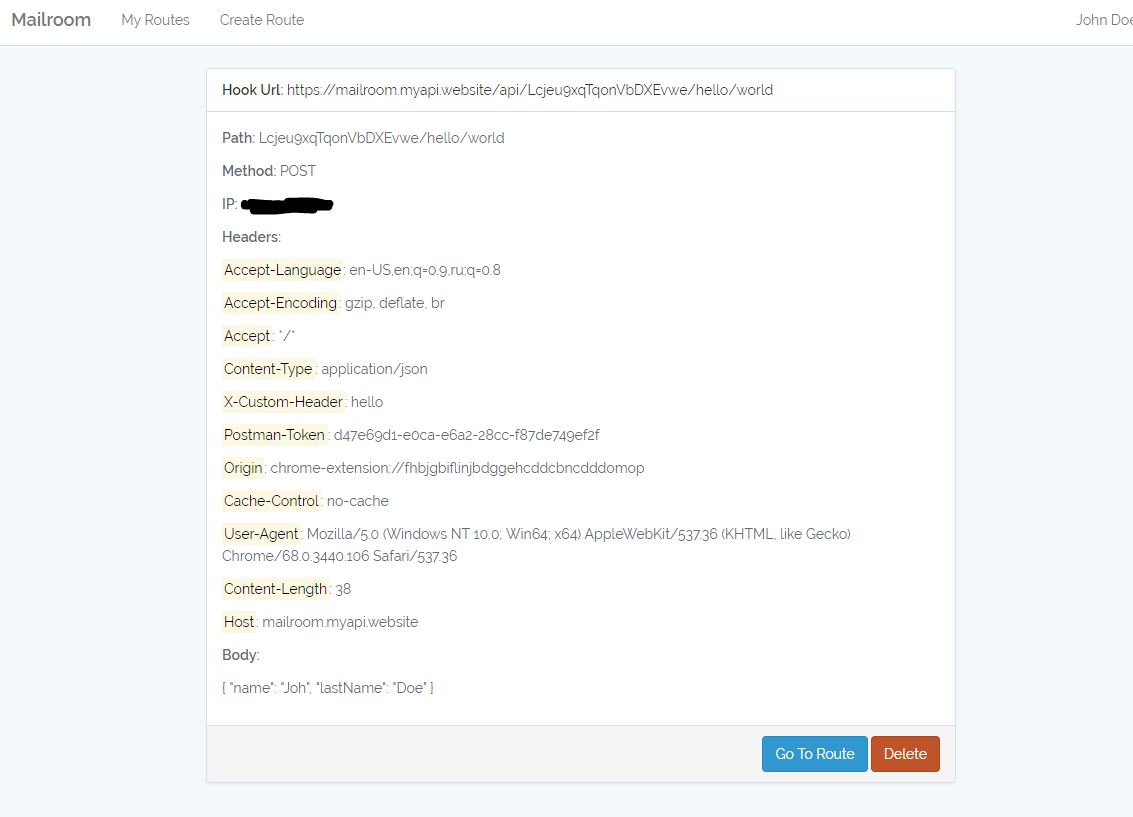Select the Create Route menu item
Screen dimensions: 1133x817
tap(261, 19)
